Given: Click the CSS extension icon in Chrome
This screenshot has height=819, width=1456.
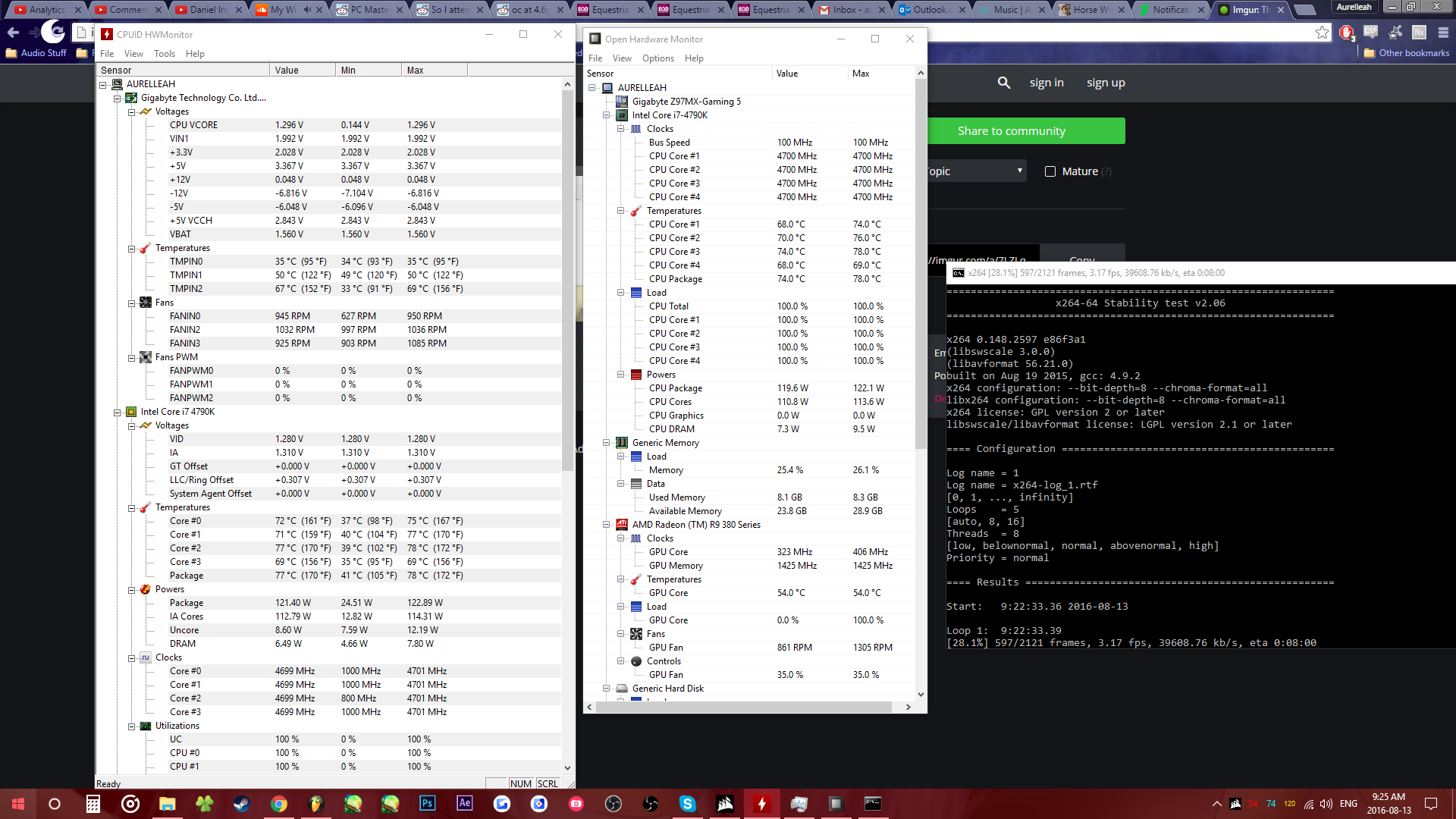Looking at the screenshot, I should 1370,32.
